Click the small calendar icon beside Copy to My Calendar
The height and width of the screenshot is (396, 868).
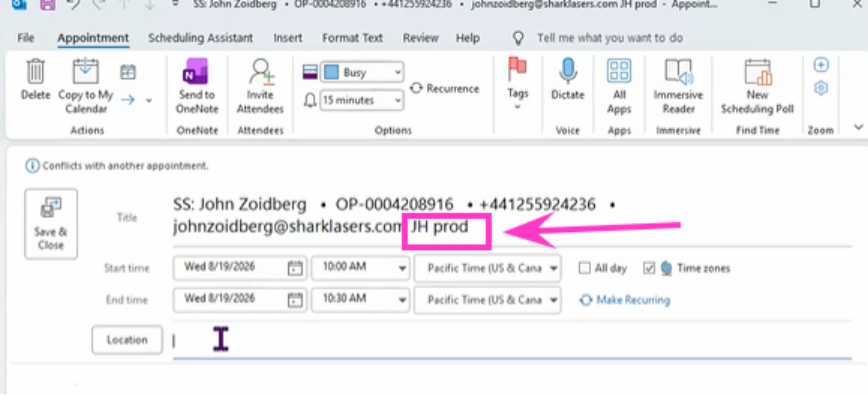[x=128, y=72]
